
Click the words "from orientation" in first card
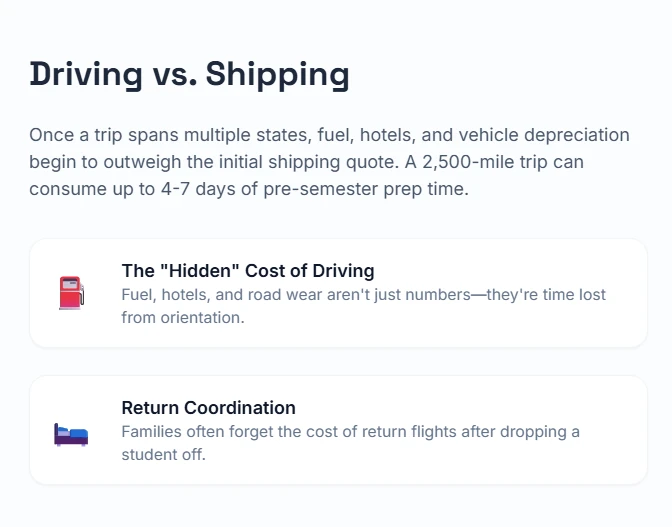tap(182, 318)
